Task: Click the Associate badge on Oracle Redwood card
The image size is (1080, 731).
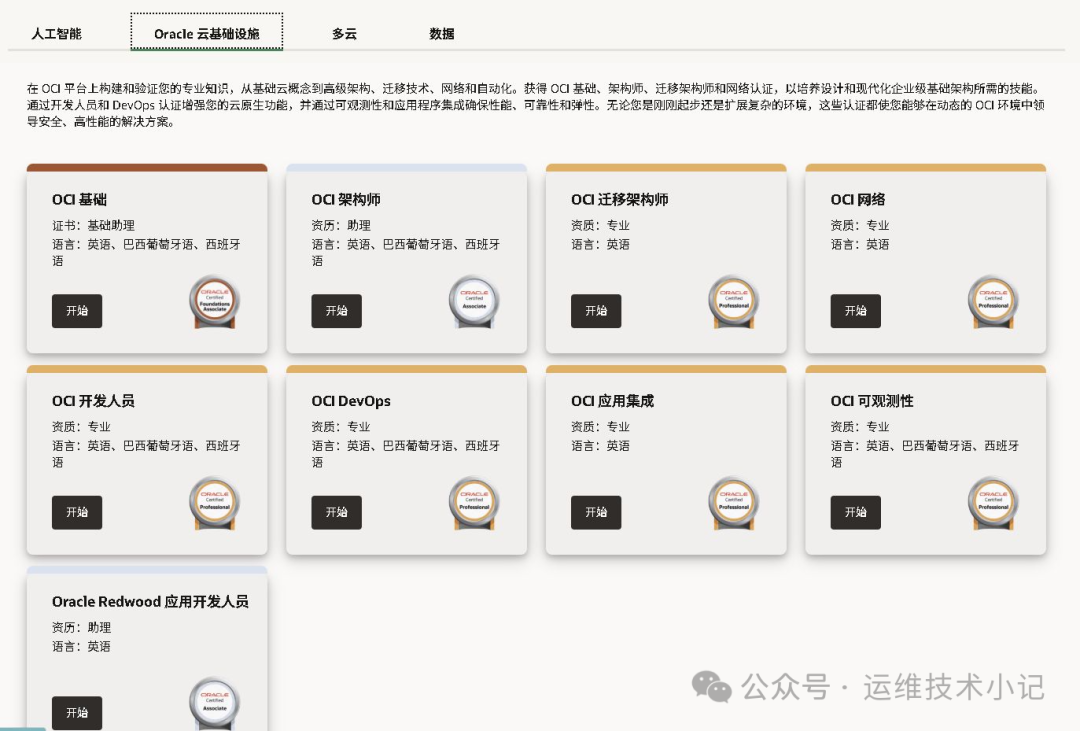Action: tap(215, 703)
